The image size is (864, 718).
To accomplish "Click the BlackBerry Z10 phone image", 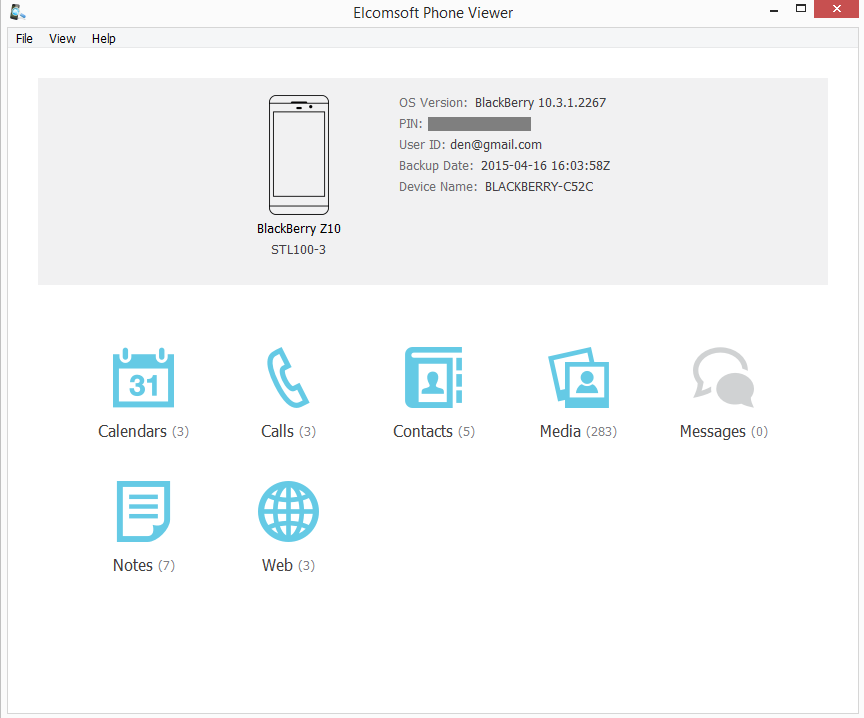I will [298, 154].
